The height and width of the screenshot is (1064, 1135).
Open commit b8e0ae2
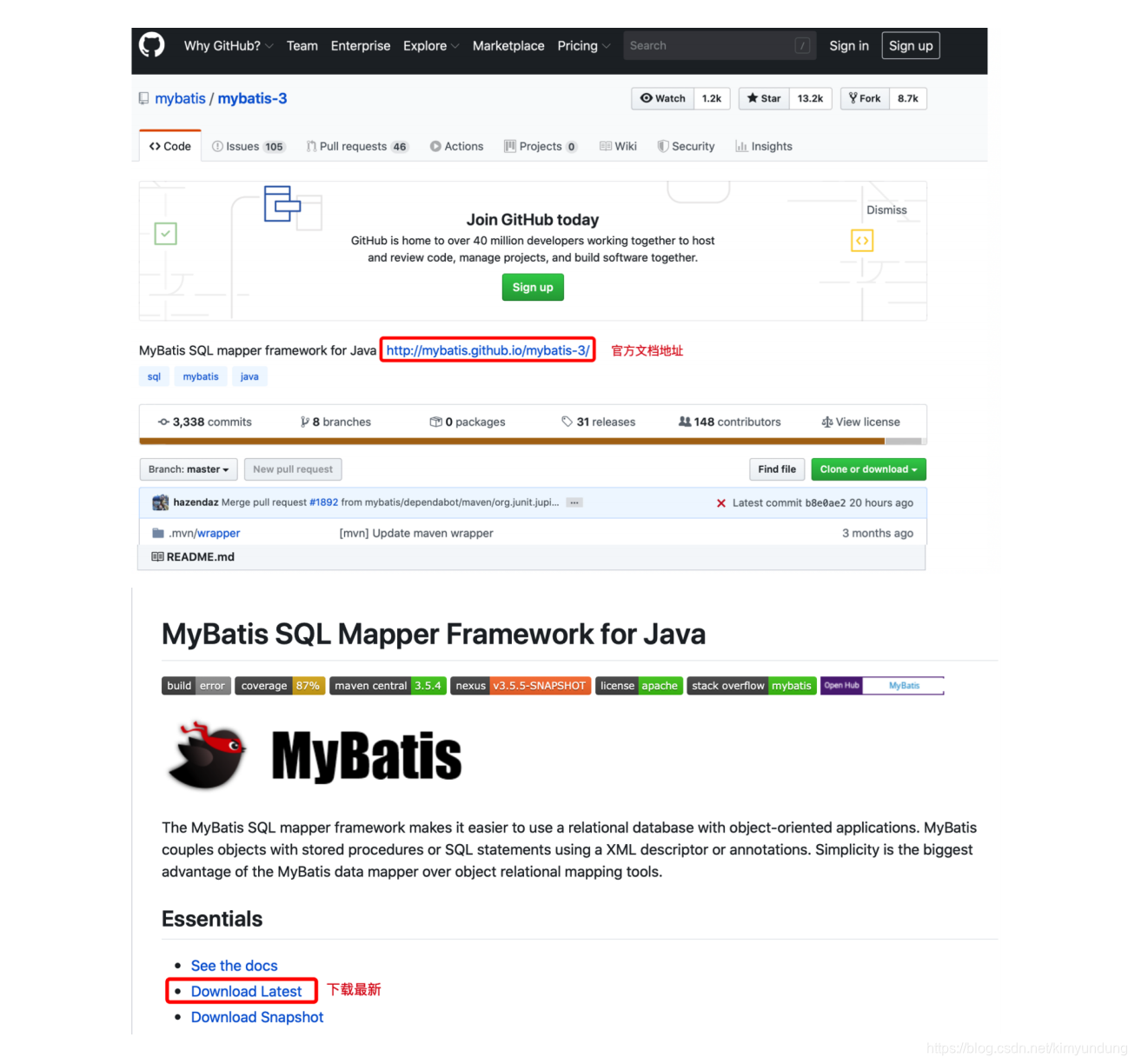(x=825, y=502)
